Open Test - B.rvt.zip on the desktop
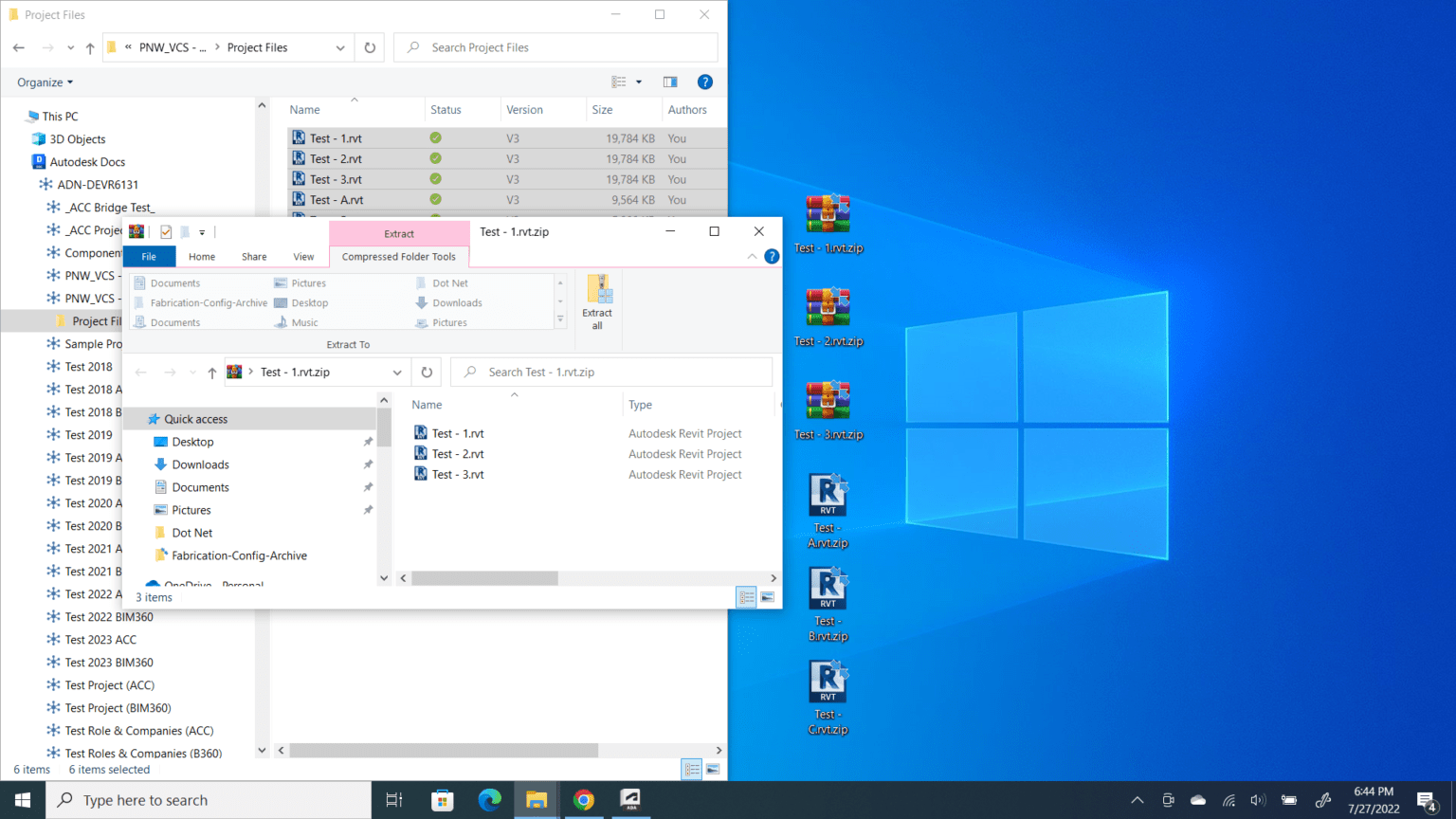Image resolution: width=1456 pixels, height=819 pixels. click(828, 588)
